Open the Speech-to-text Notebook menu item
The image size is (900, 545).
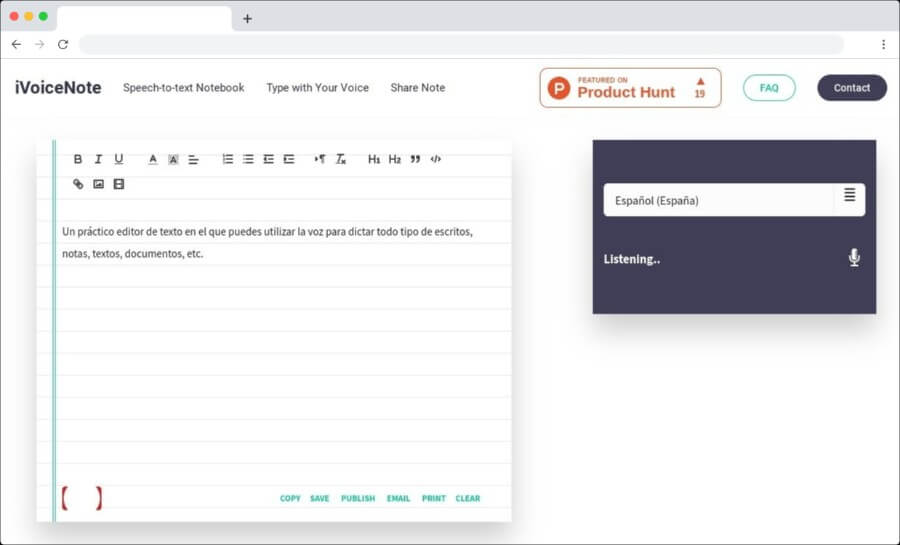click(x=184, y=88)
